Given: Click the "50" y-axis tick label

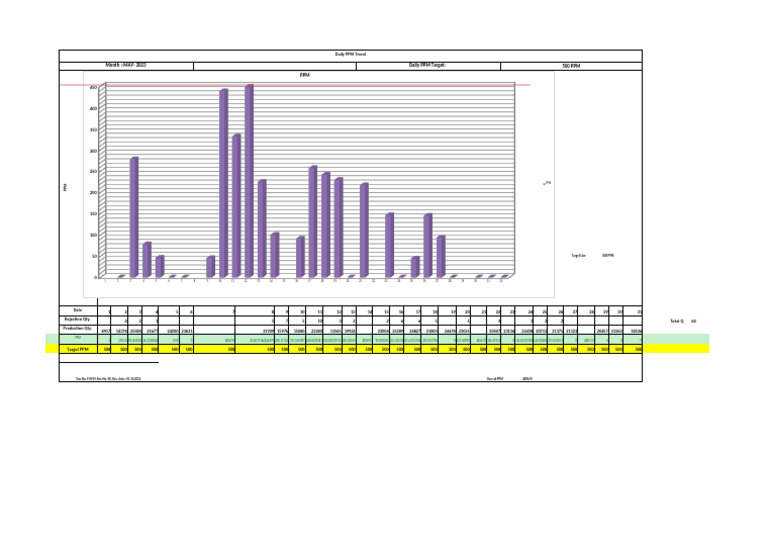Looking at the screenshot, I should pos(95,256).
